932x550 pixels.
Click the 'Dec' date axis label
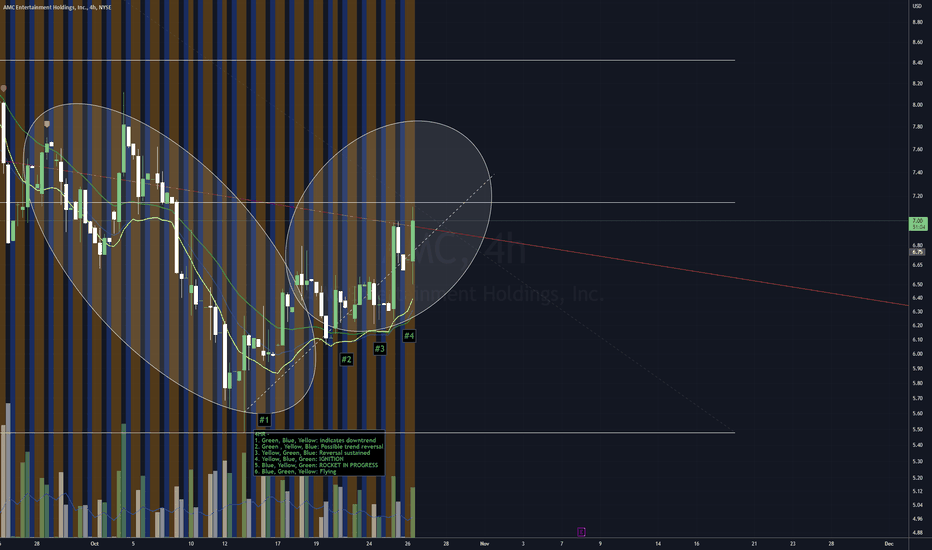click(889, 543)
